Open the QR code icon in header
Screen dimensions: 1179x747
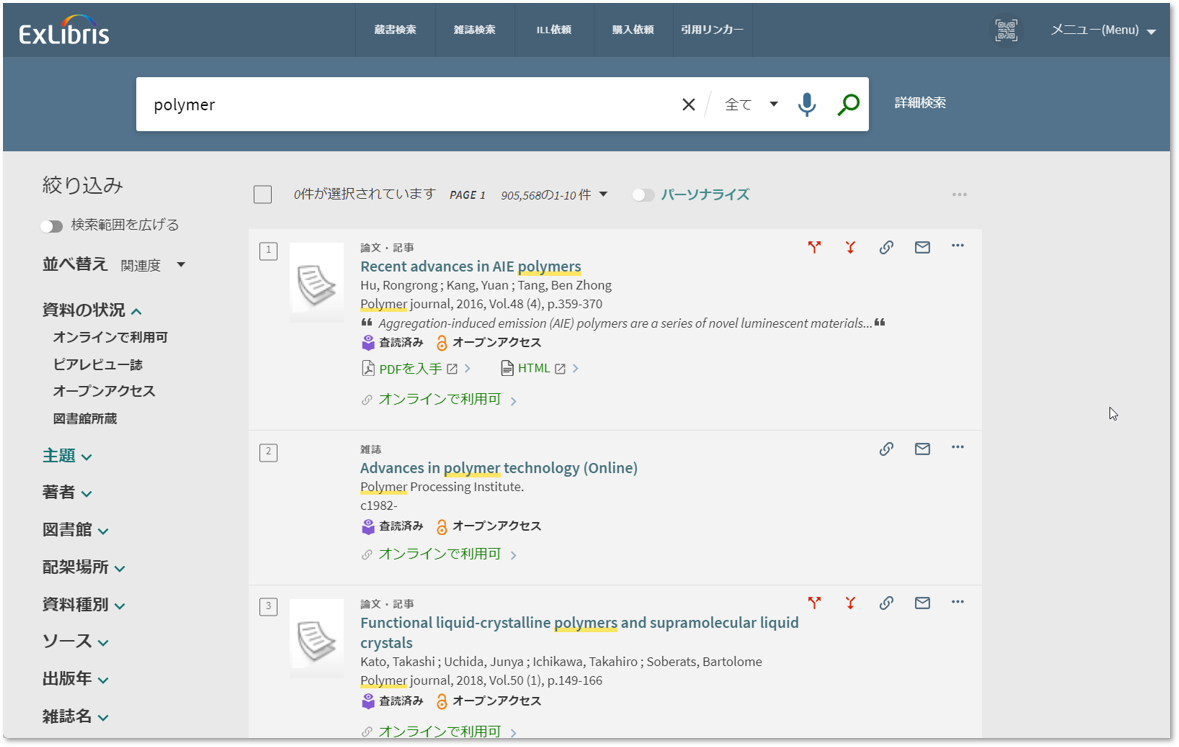(x=1006, y=30)
